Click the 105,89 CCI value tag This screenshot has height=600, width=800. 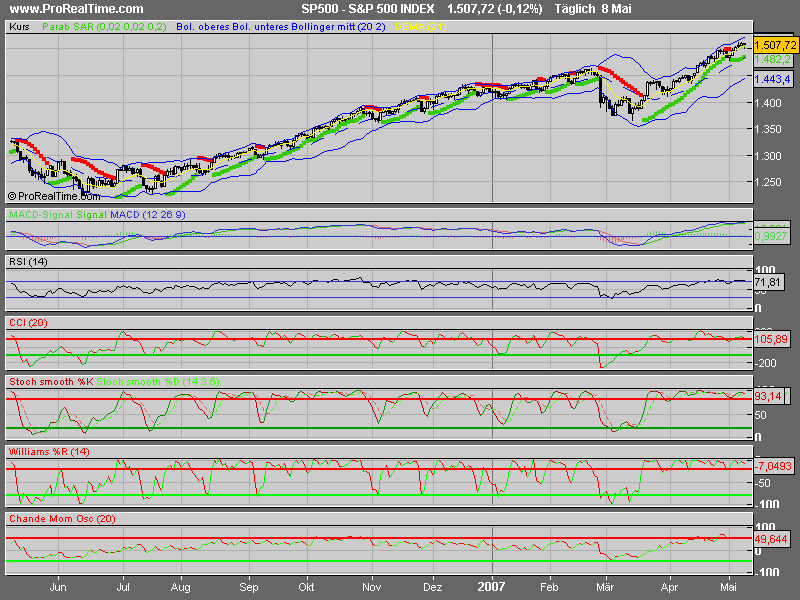pyautogui.click(x=771, y=339)
